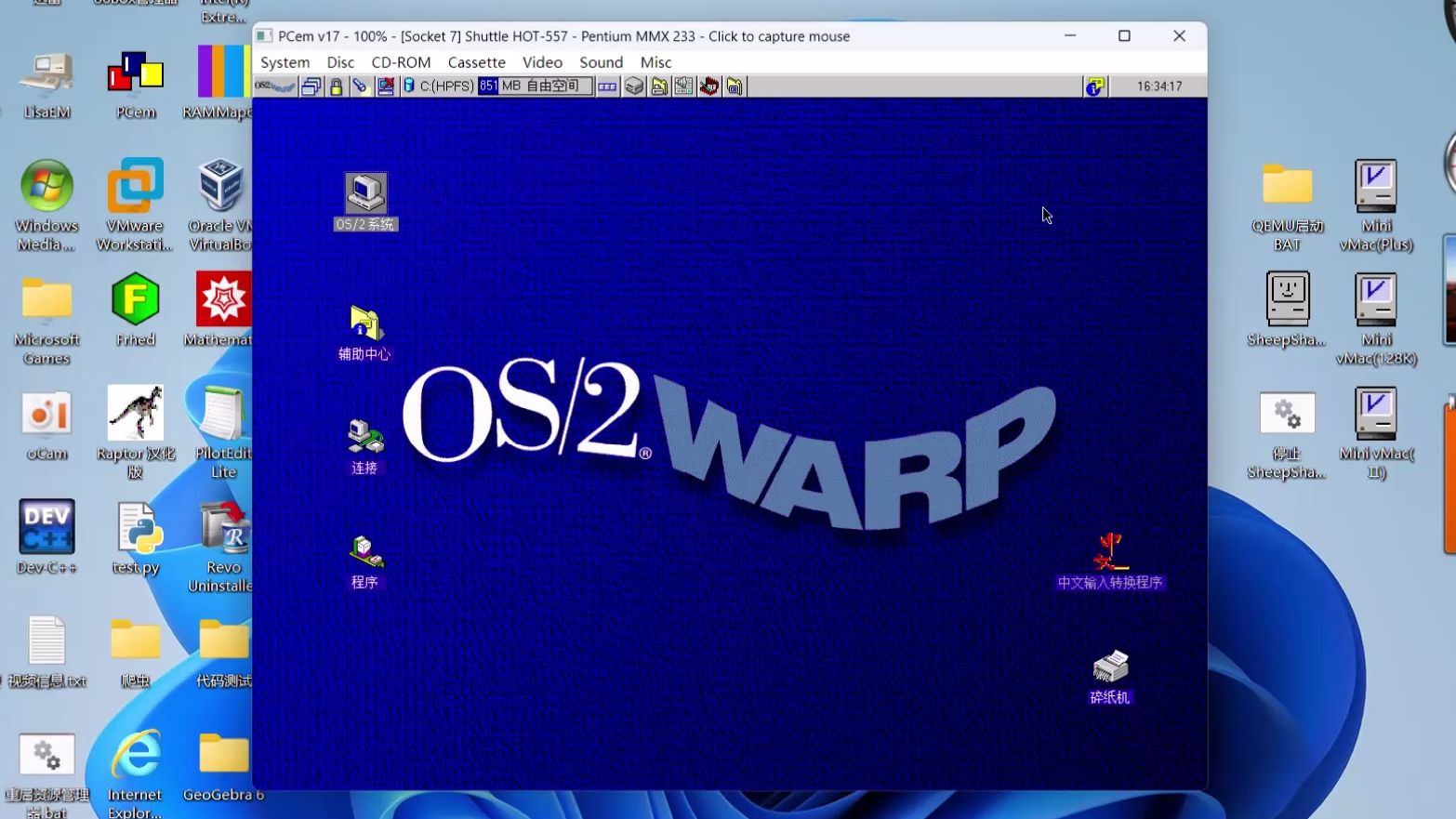Select the oCam desktop shortcut
The width and height of the screenshot is (1456, 819).
click(46, 426)
